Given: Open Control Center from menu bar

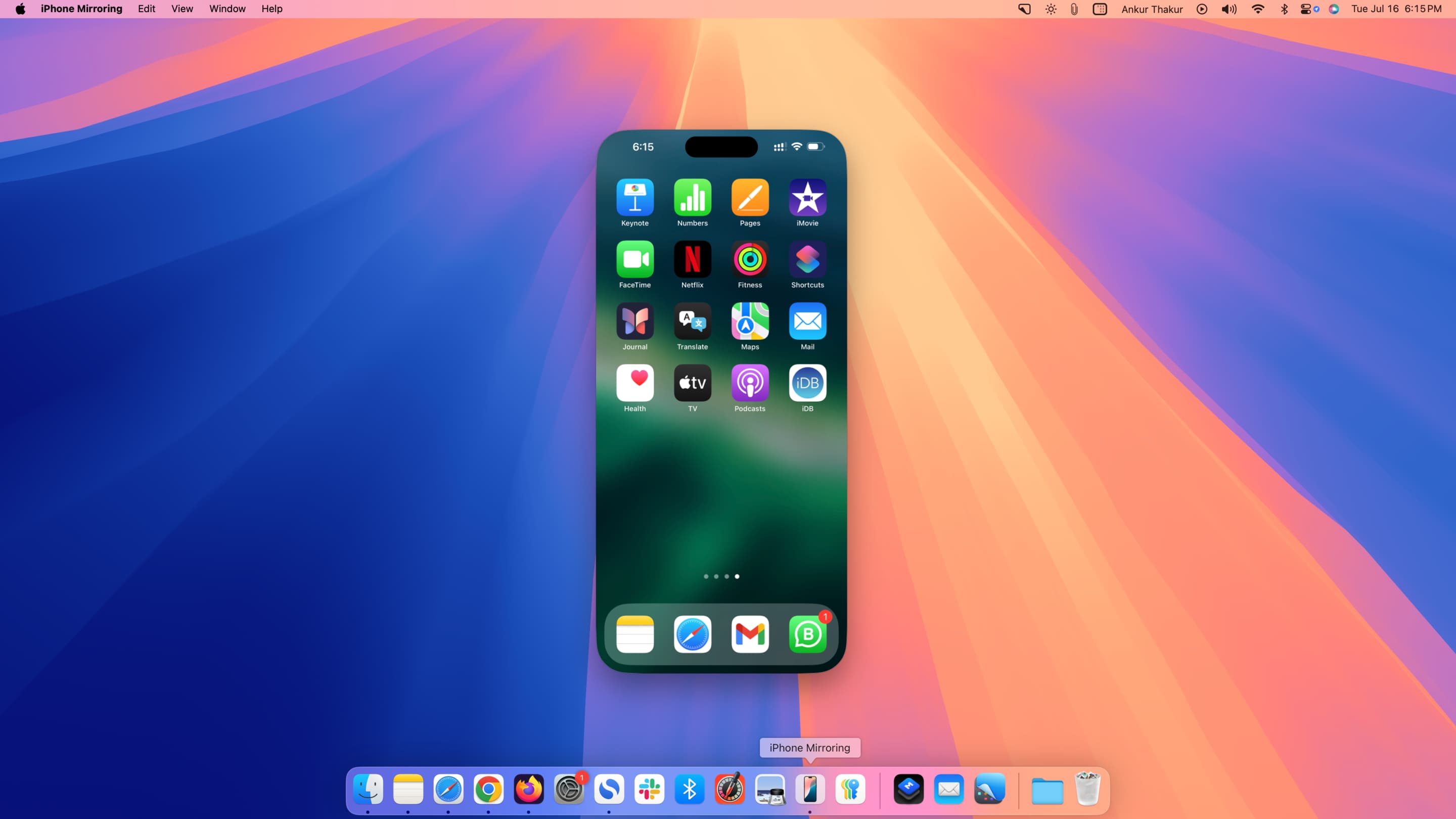Looking at the screenshot, I should pos(1306,9).
